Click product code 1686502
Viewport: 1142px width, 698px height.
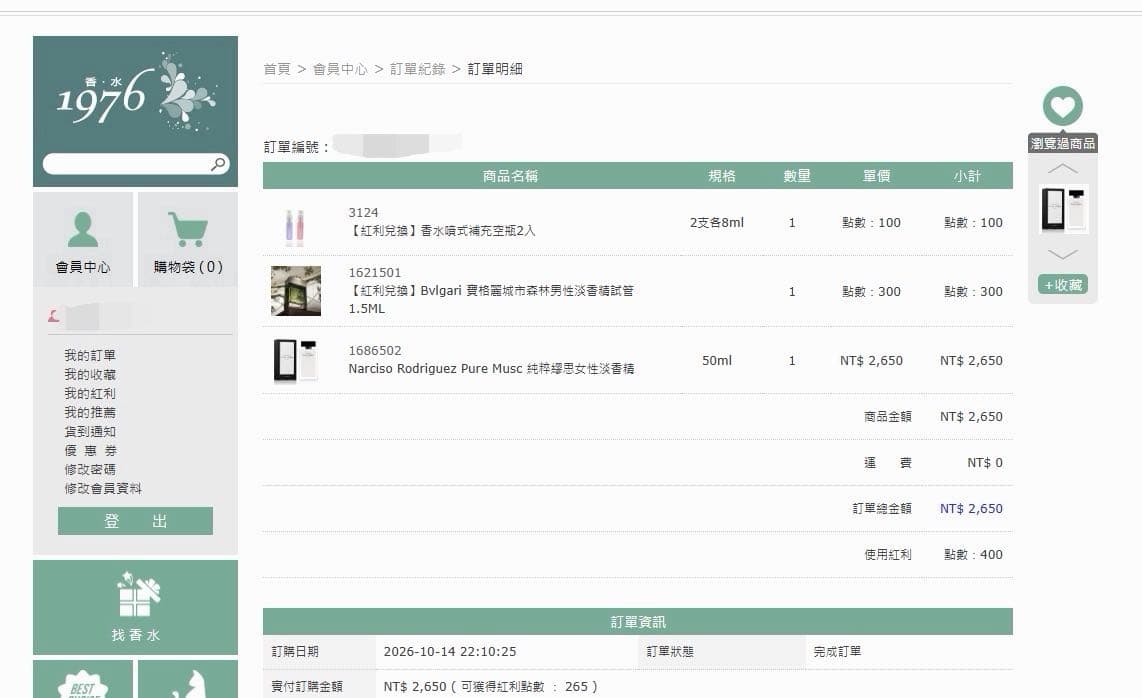pos(374,350)
